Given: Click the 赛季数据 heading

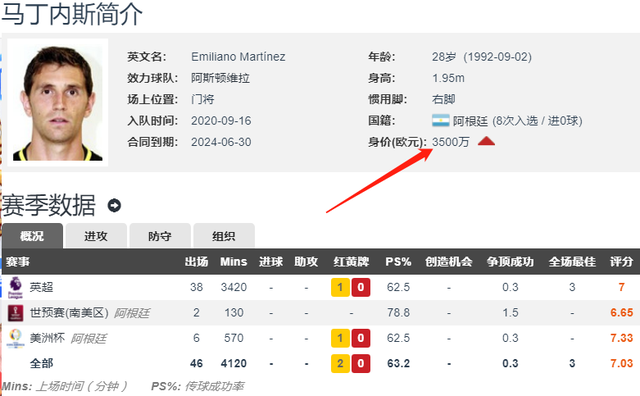Looking at the screenshot, I should [x=49, y=205].
